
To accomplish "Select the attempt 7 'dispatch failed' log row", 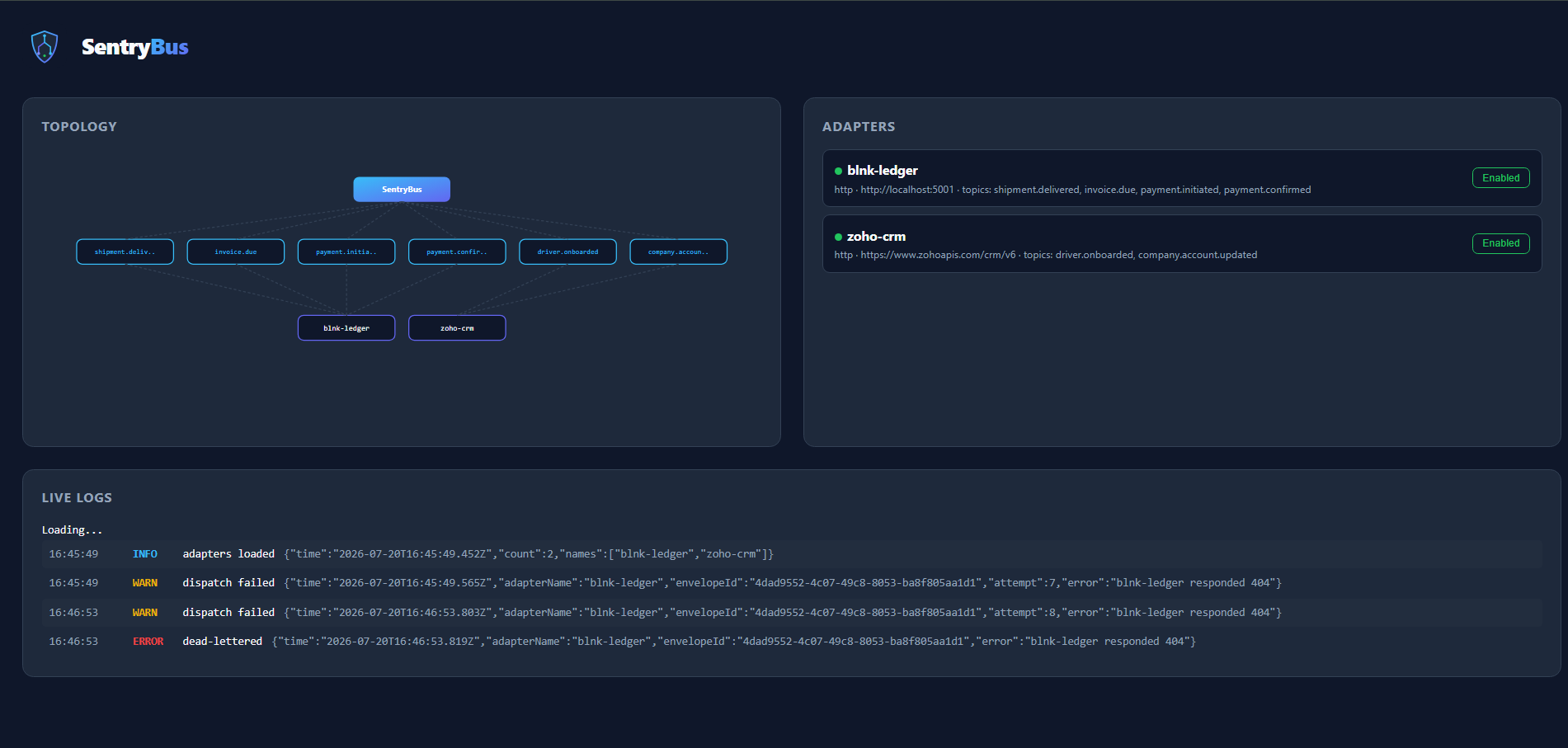I will 792,583.
